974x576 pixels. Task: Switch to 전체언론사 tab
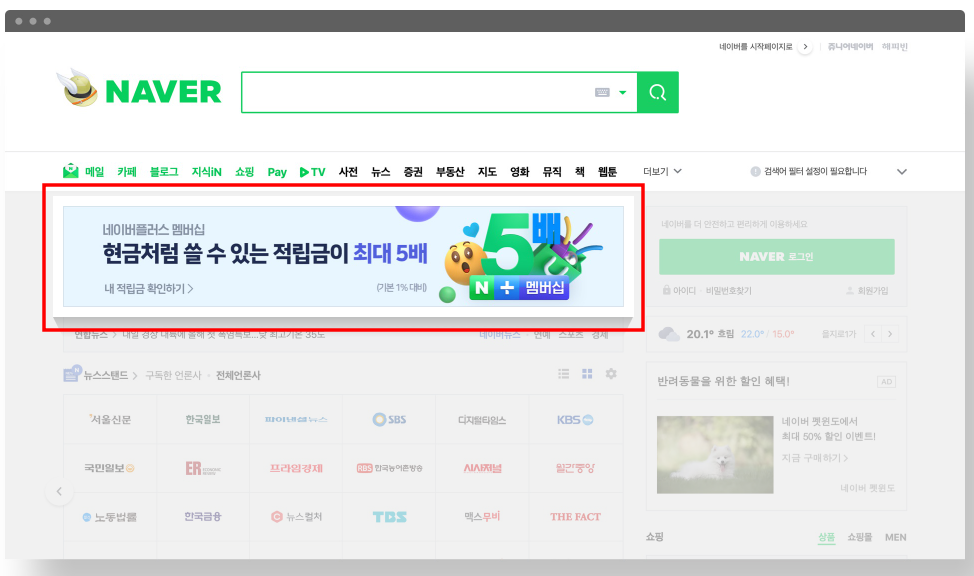pos(238,375)
